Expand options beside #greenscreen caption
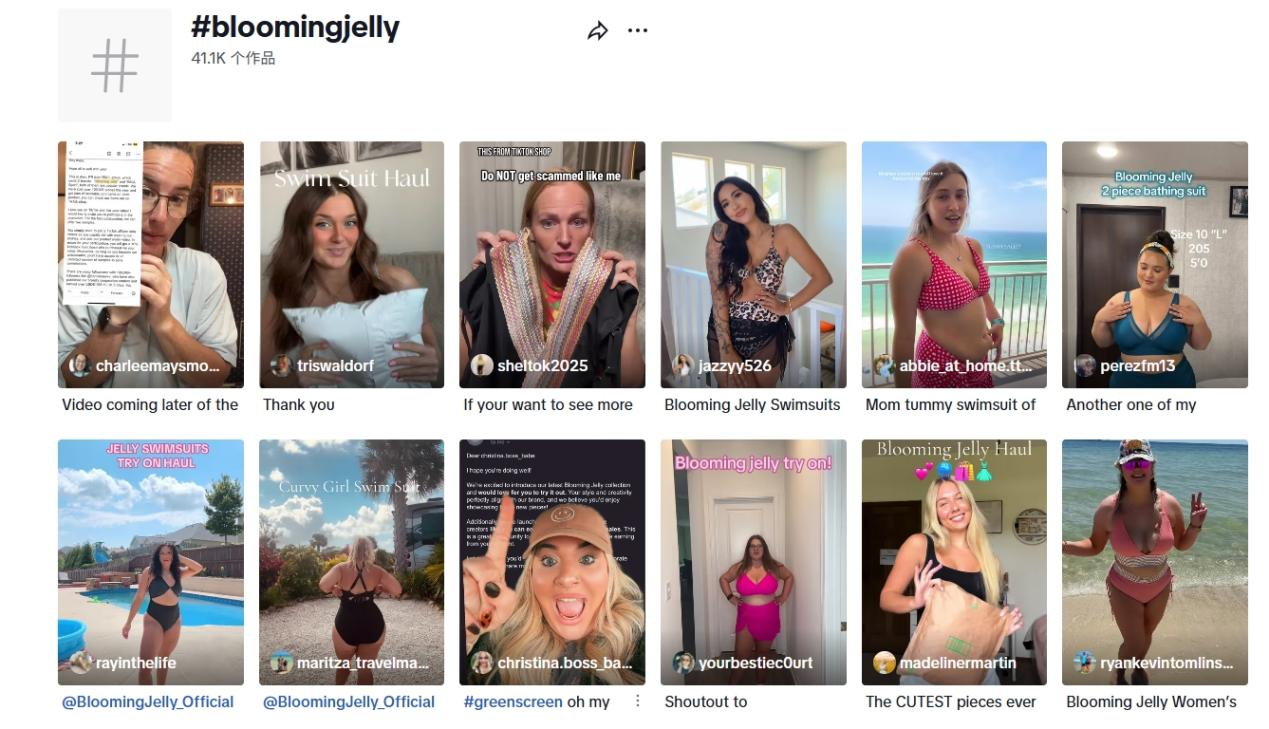1269x729 pixels. pyautogui.click(x=638, y=701)
